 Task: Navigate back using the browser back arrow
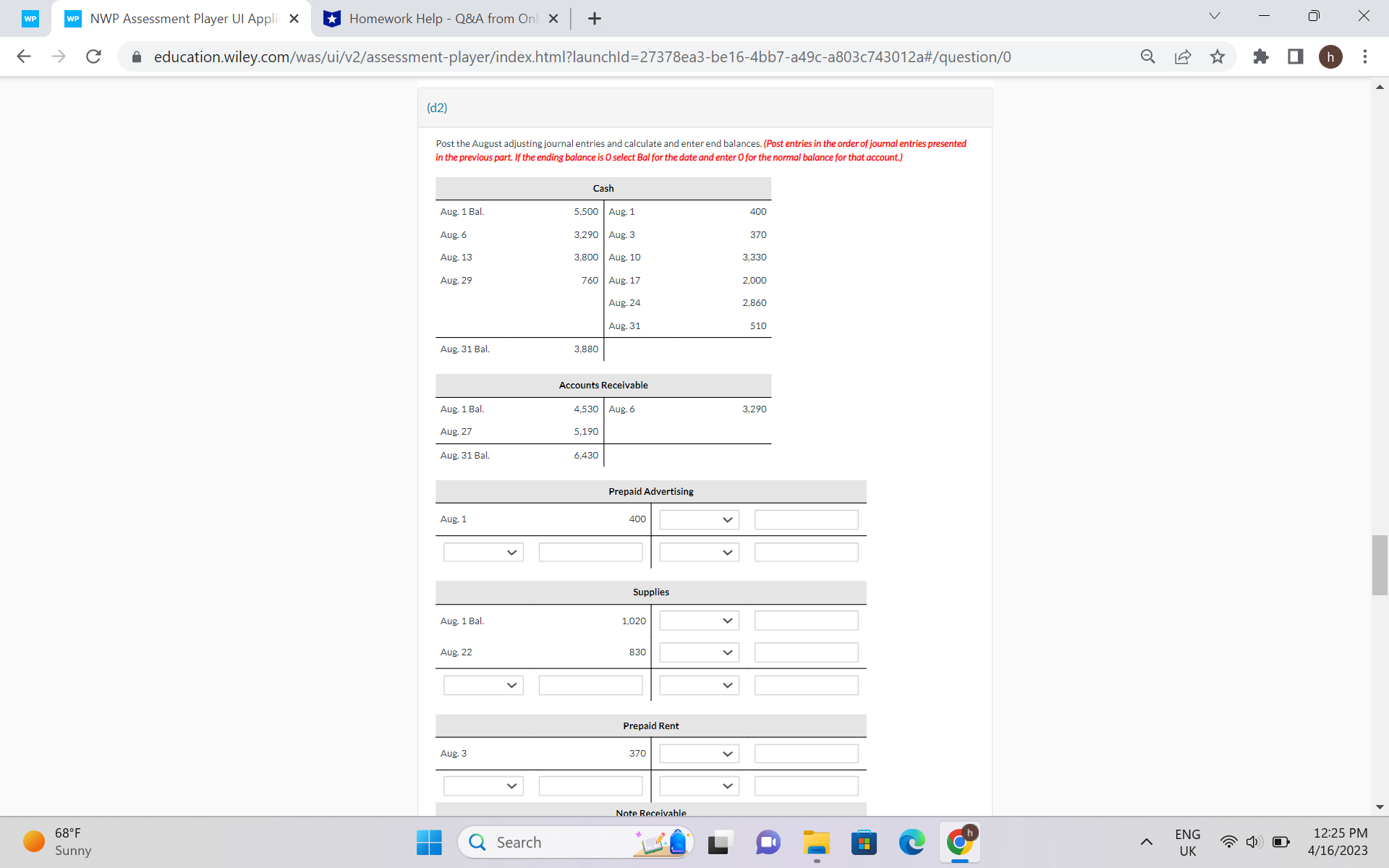(x=24, y=56)
